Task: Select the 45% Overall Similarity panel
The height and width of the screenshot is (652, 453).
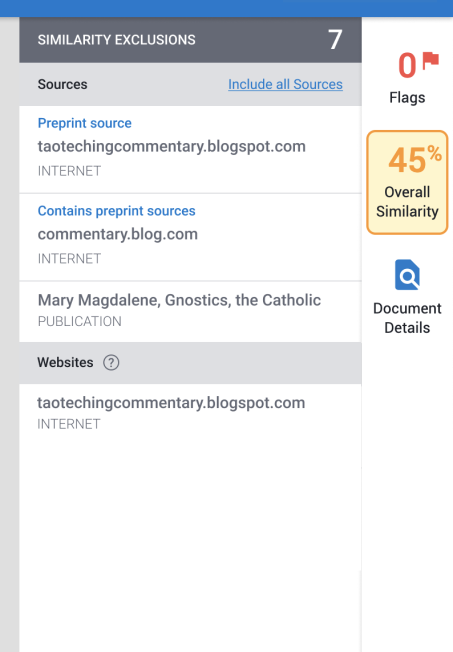Action: [x=407, y=183]
